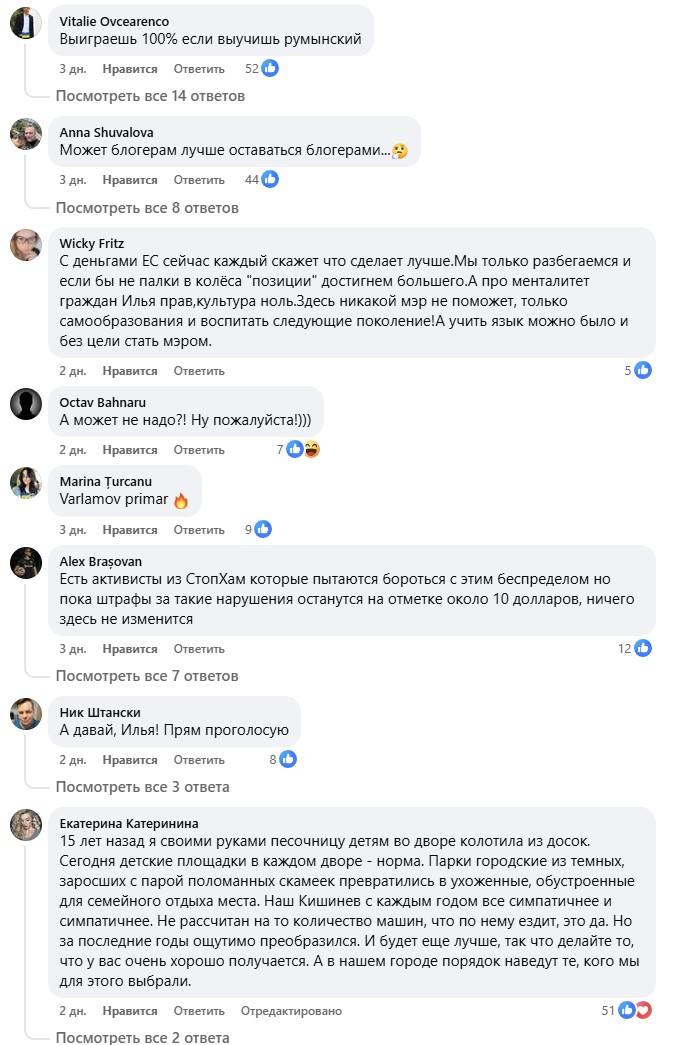This screenshot has width=694, height=1045.
Task: Expand 'Посмотреть все 8 ответов' replies
Action: (147, 207)
